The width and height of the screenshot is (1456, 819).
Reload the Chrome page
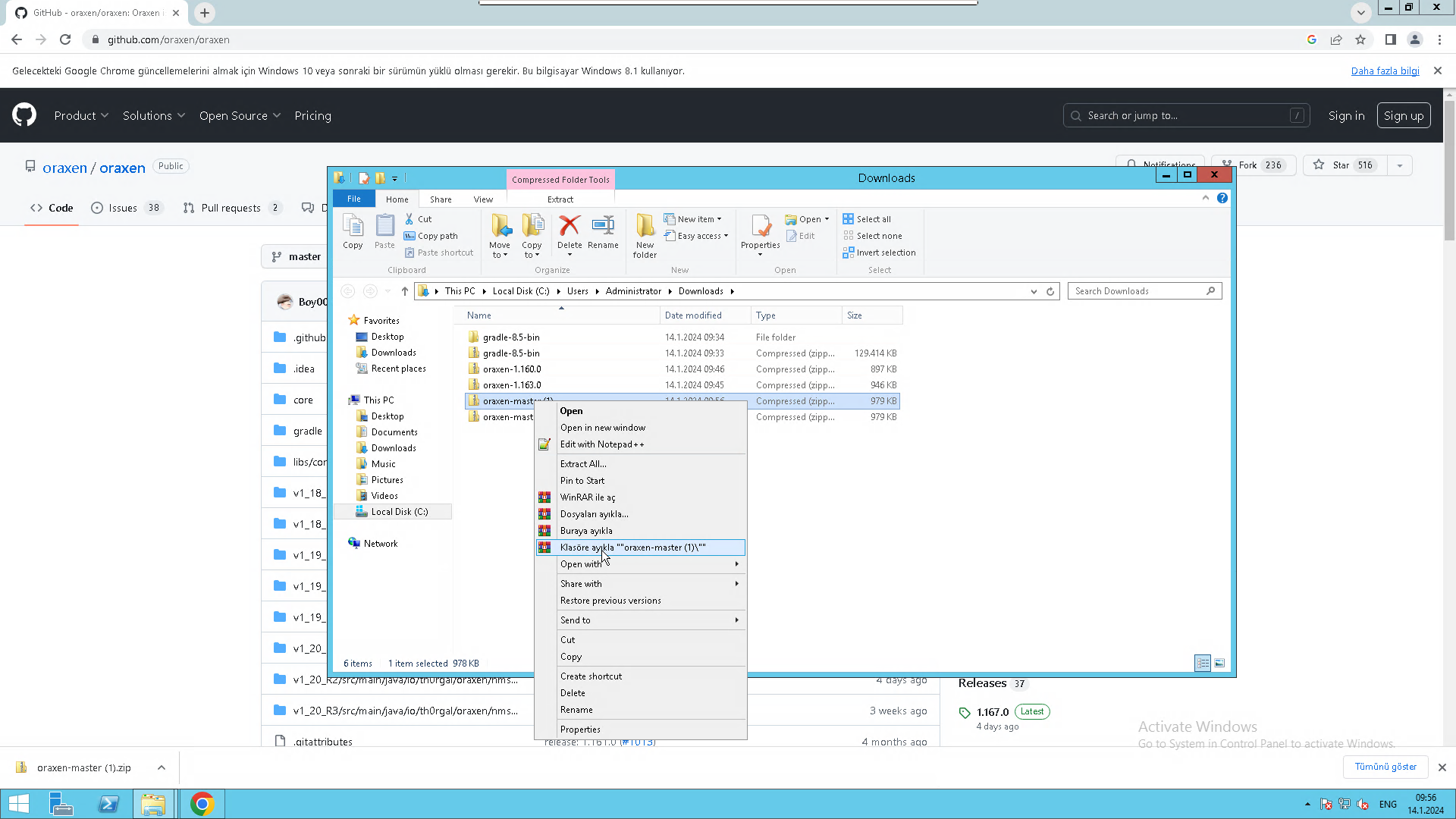coord(65,39)
